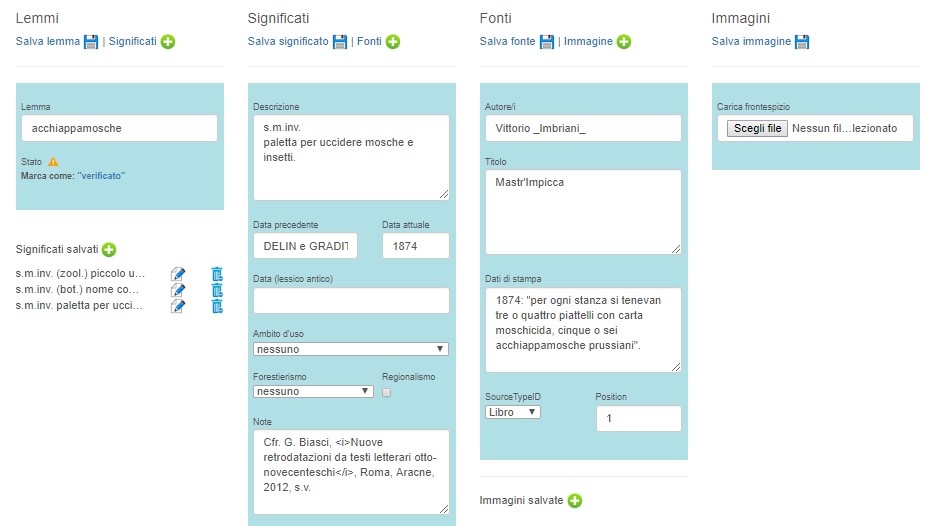The height and width of the screenshot is (526, 945).
Task: Click the green plus beside Immagini salvate
Action: pos(575,501)
